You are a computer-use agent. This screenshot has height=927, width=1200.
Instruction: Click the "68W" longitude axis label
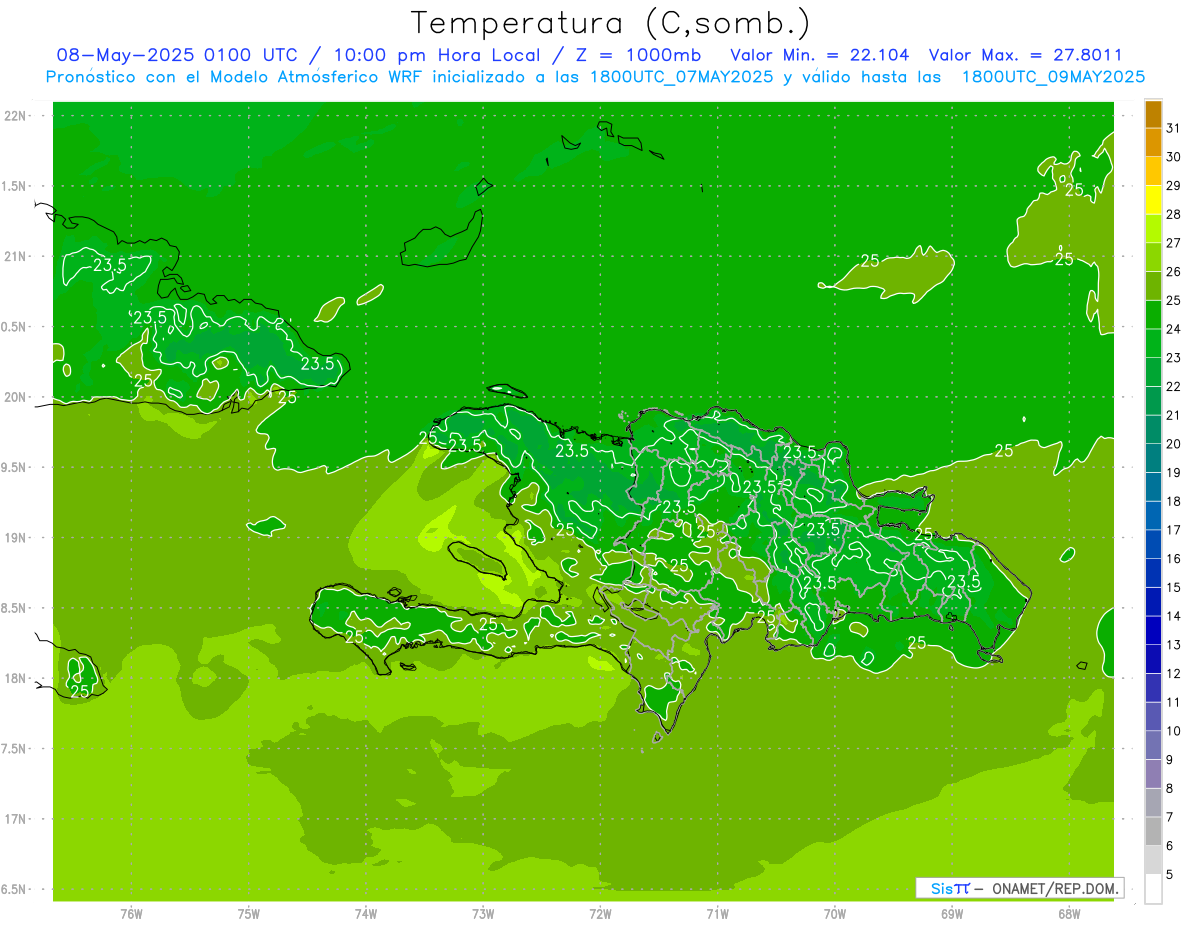click(1069, 914)
